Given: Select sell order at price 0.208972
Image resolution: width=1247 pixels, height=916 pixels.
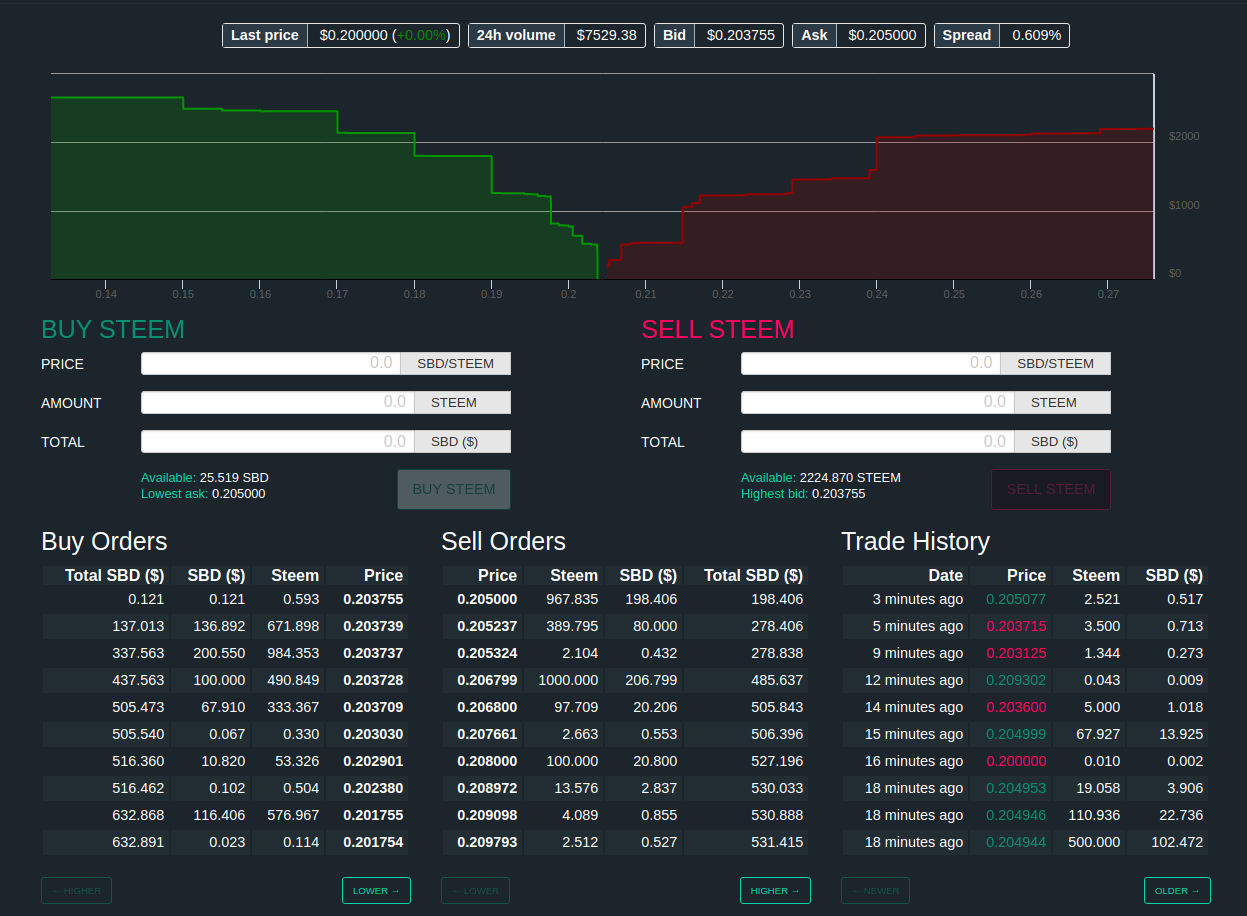Looking at the screenshot, I should pyautogui.click(x=625, y=788).
